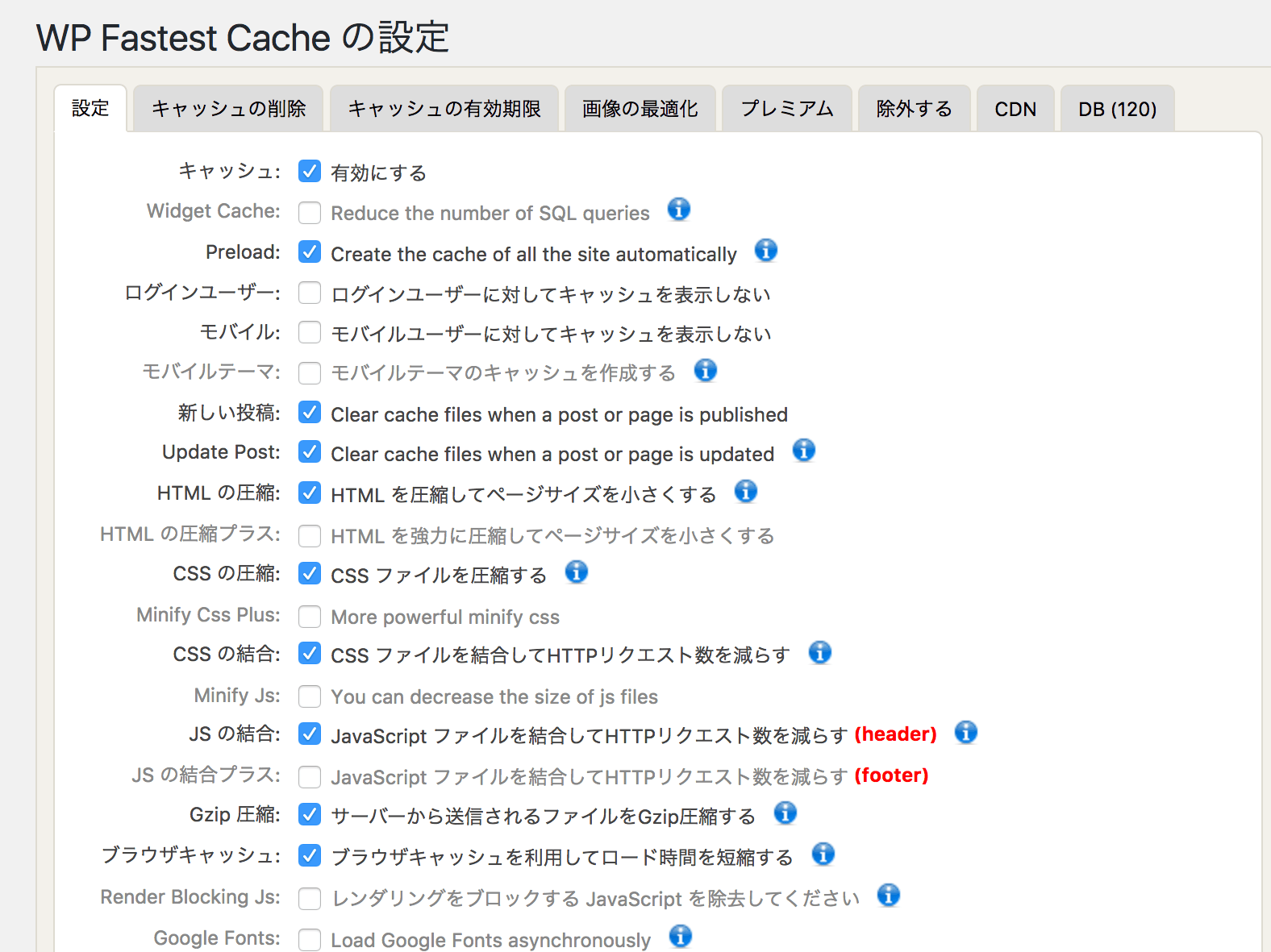Open the DB (120) tab
Viewport: 1271px width, 952px height.
tap(1117, 109)
